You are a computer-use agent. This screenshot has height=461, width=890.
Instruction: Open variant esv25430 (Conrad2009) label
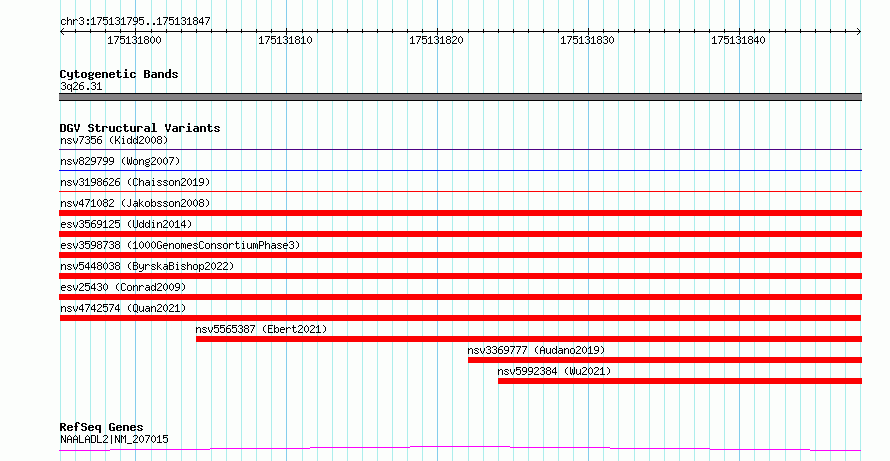[x=123, y=287]
